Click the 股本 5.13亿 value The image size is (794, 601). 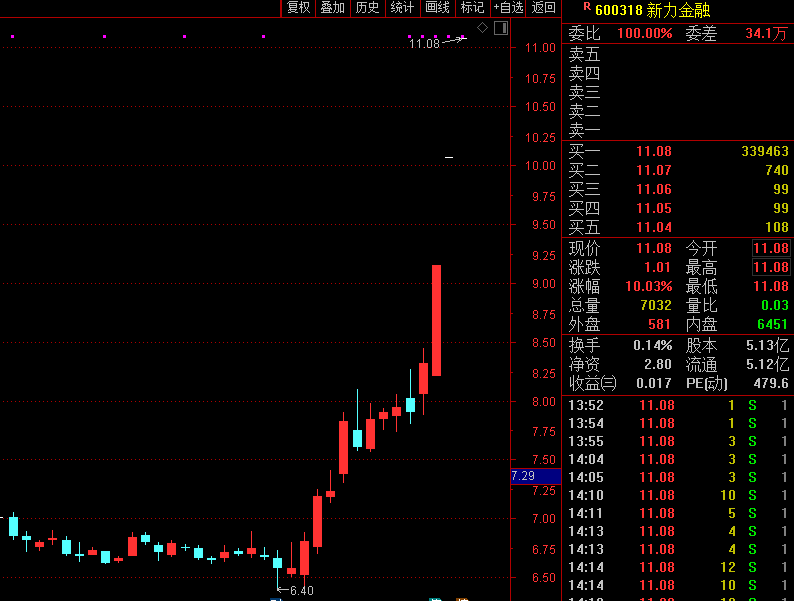tap(767, 346)
